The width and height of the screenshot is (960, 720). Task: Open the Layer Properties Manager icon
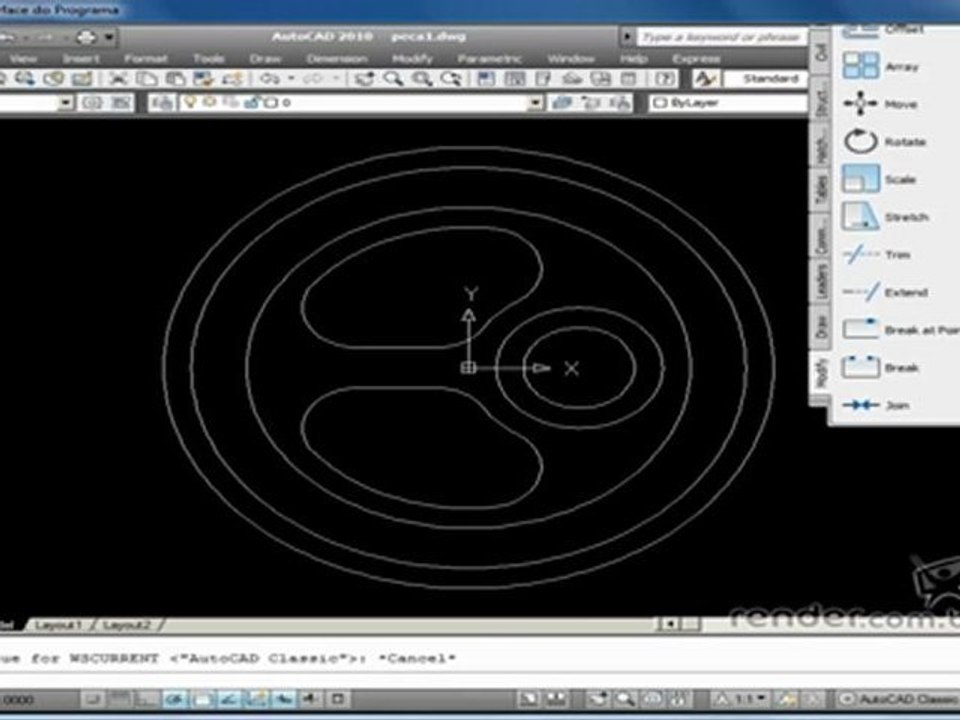tap(162, 103)
